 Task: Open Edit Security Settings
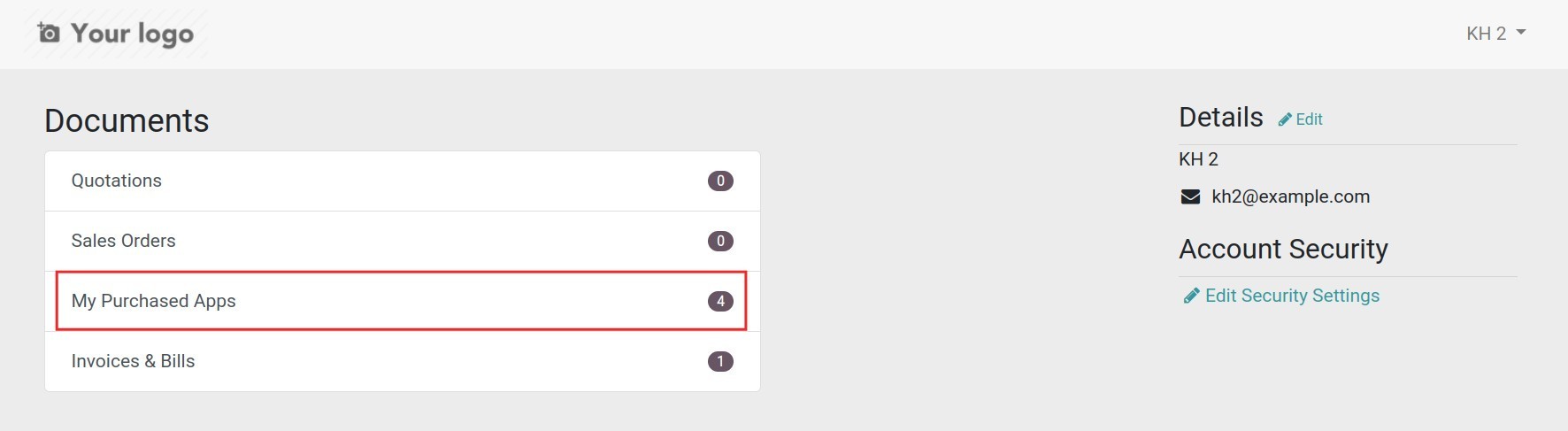[x=1292, y=296]
